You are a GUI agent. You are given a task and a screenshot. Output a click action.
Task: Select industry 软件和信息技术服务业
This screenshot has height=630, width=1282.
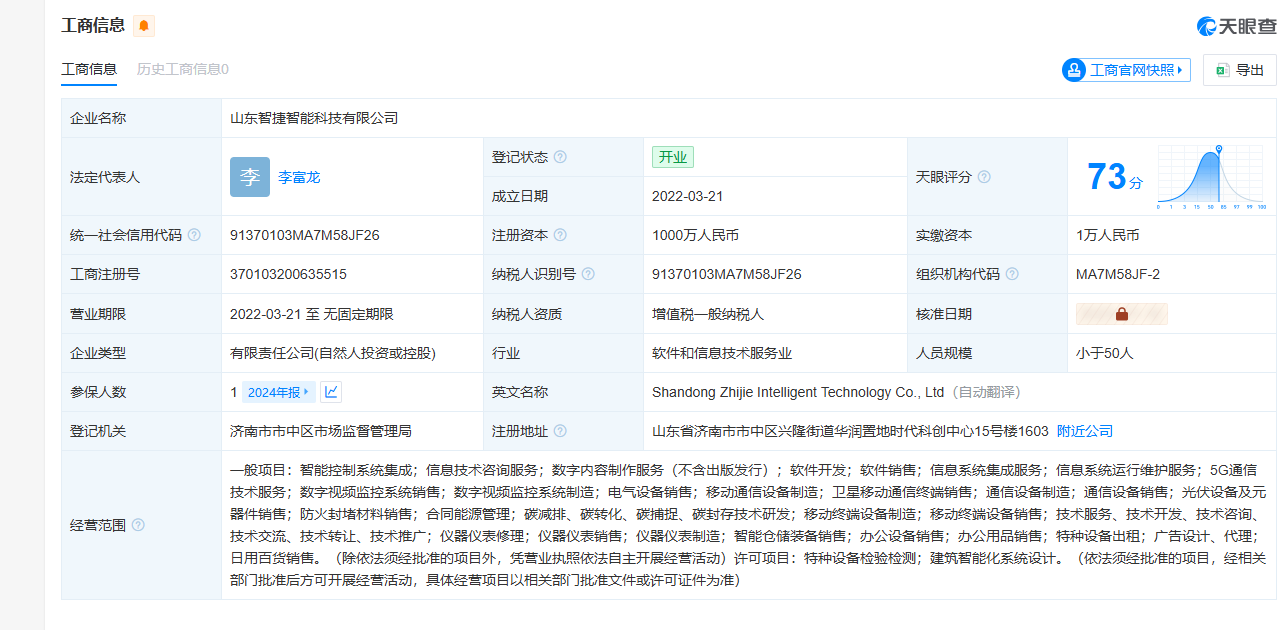click(x=722, y=353)
